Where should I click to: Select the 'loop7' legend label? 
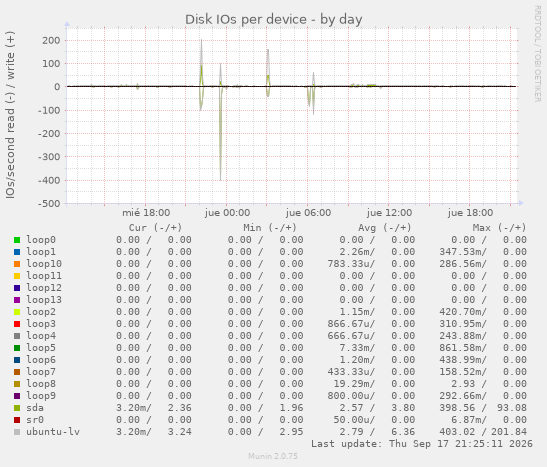coord(41,372)
